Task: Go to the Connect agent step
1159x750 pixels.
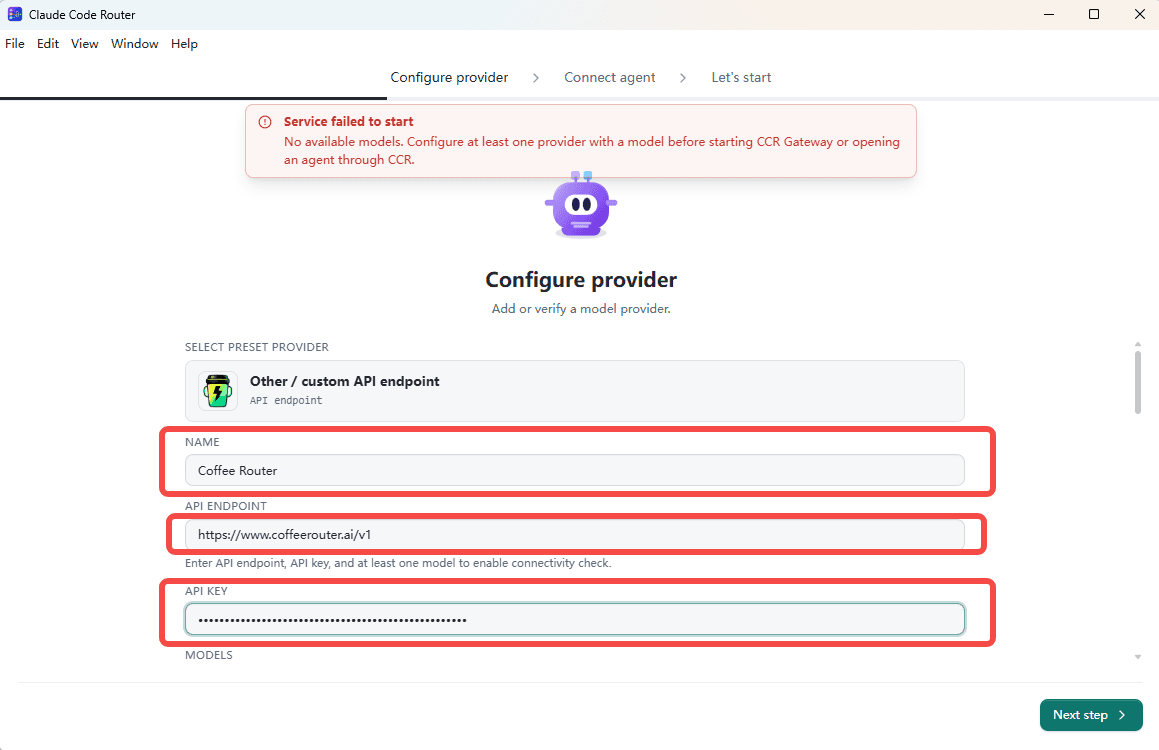Action: click(610, 78)
